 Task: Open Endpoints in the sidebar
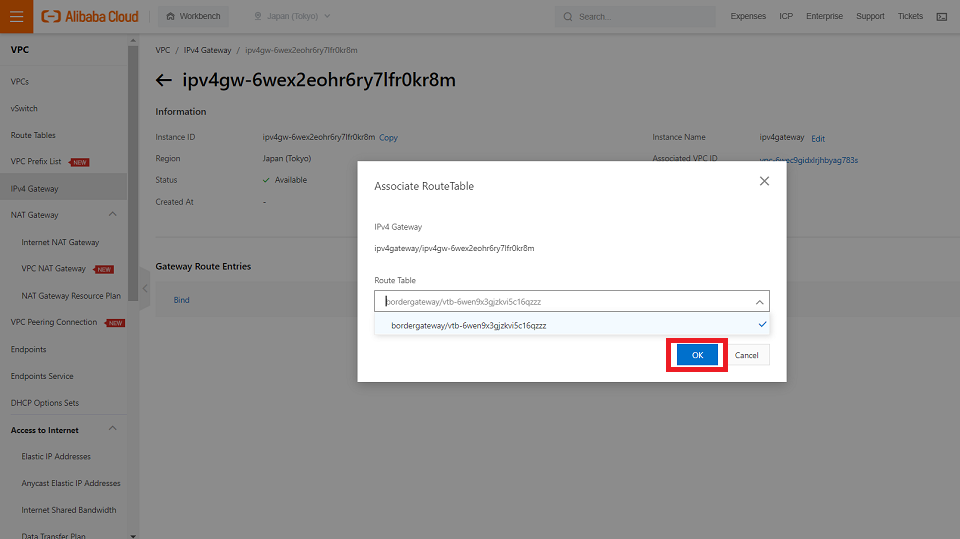(x=28, y=350)
